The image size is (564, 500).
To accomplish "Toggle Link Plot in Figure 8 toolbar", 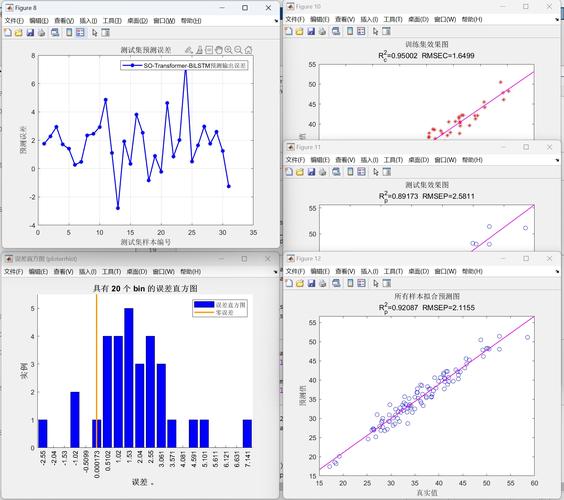I will click(x=55, y=33).
